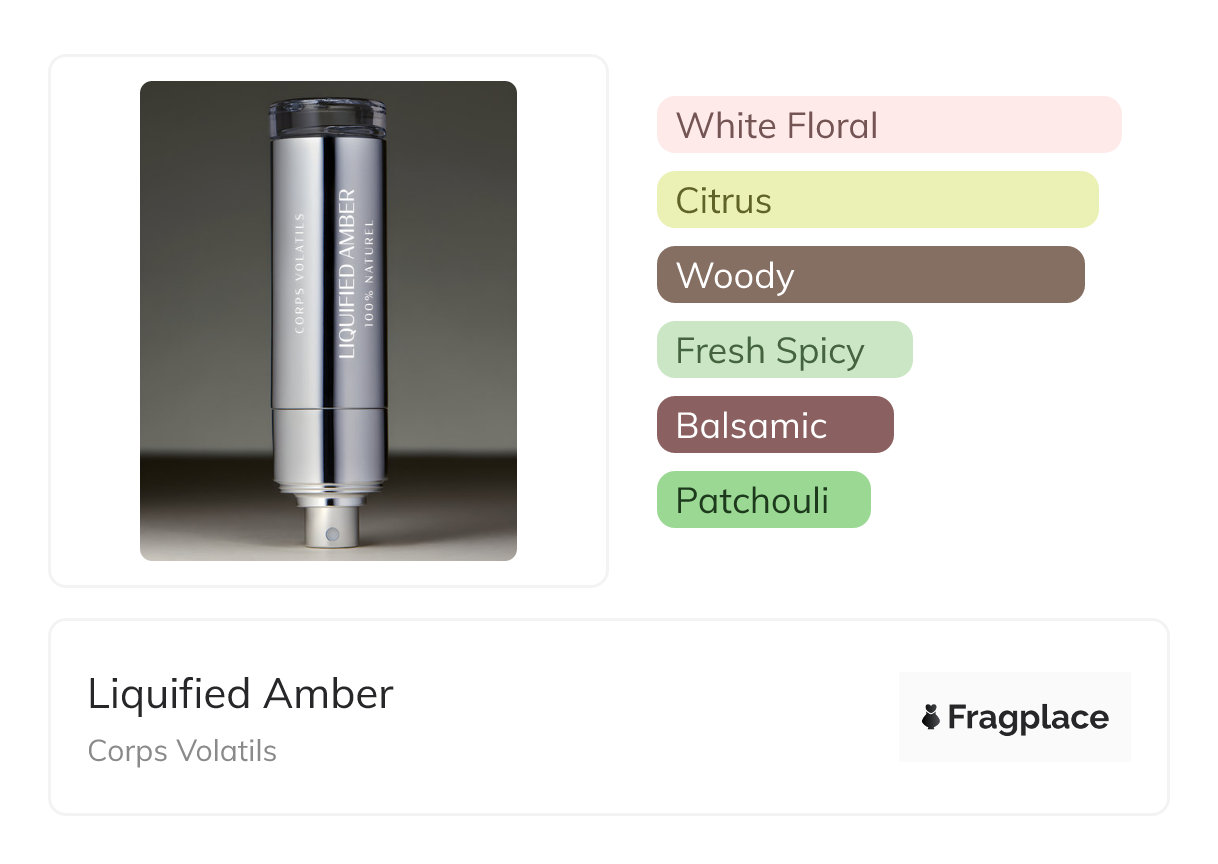Screen dimensions: 1218x864
Task: Click the threaded silver neck above the nozzle
Action: [328, 489]
